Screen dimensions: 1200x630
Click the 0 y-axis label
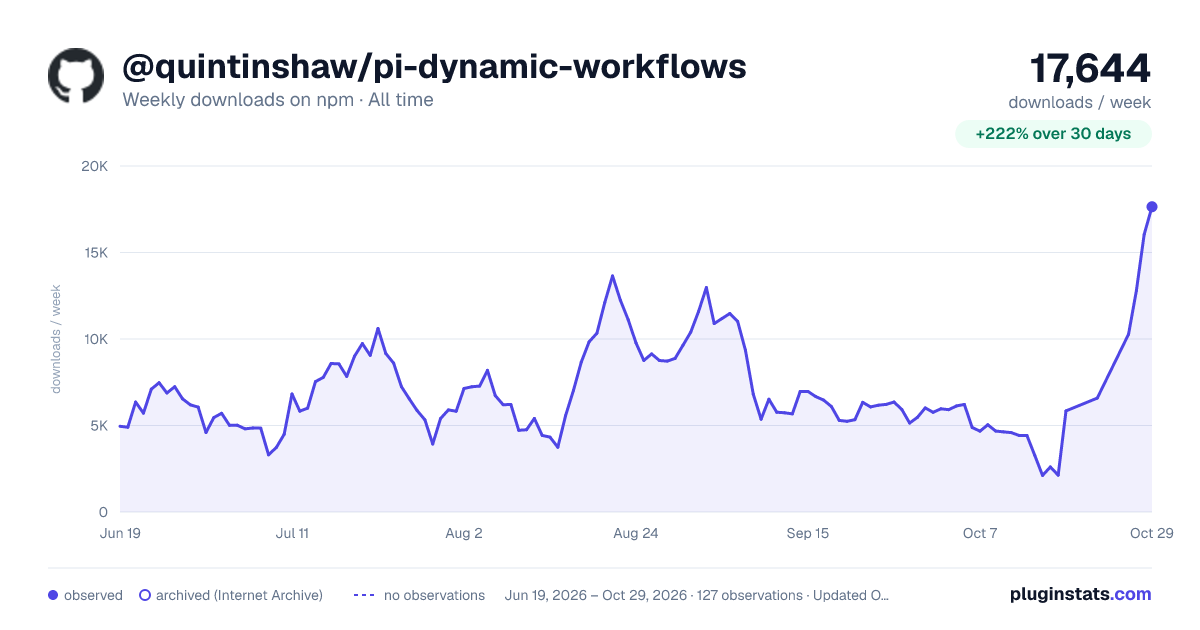pos(104,512)
